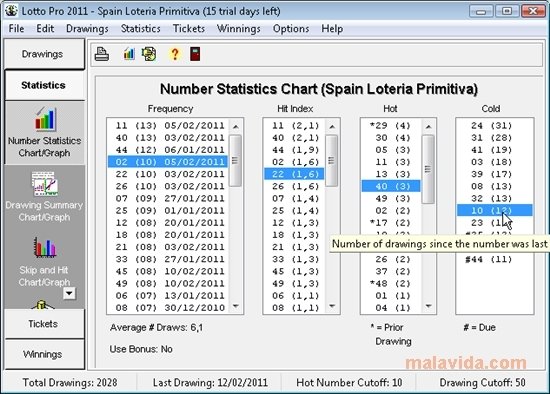Select Hot row 40 (3)
Viewport: 550px width, 394px height.
click(x=391, y=186)
